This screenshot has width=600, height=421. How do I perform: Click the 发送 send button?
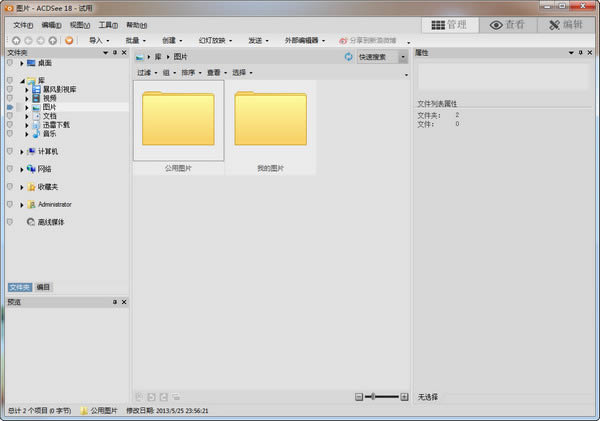pyautogui.click(x=258, y=40)
